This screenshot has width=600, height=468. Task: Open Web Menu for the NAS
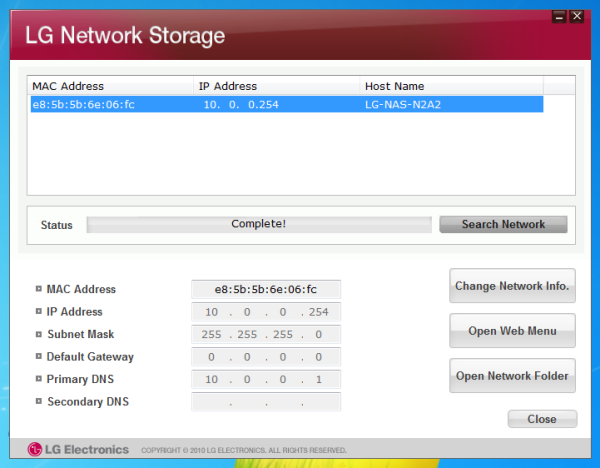pyautogui.click(x=512, y=331)
